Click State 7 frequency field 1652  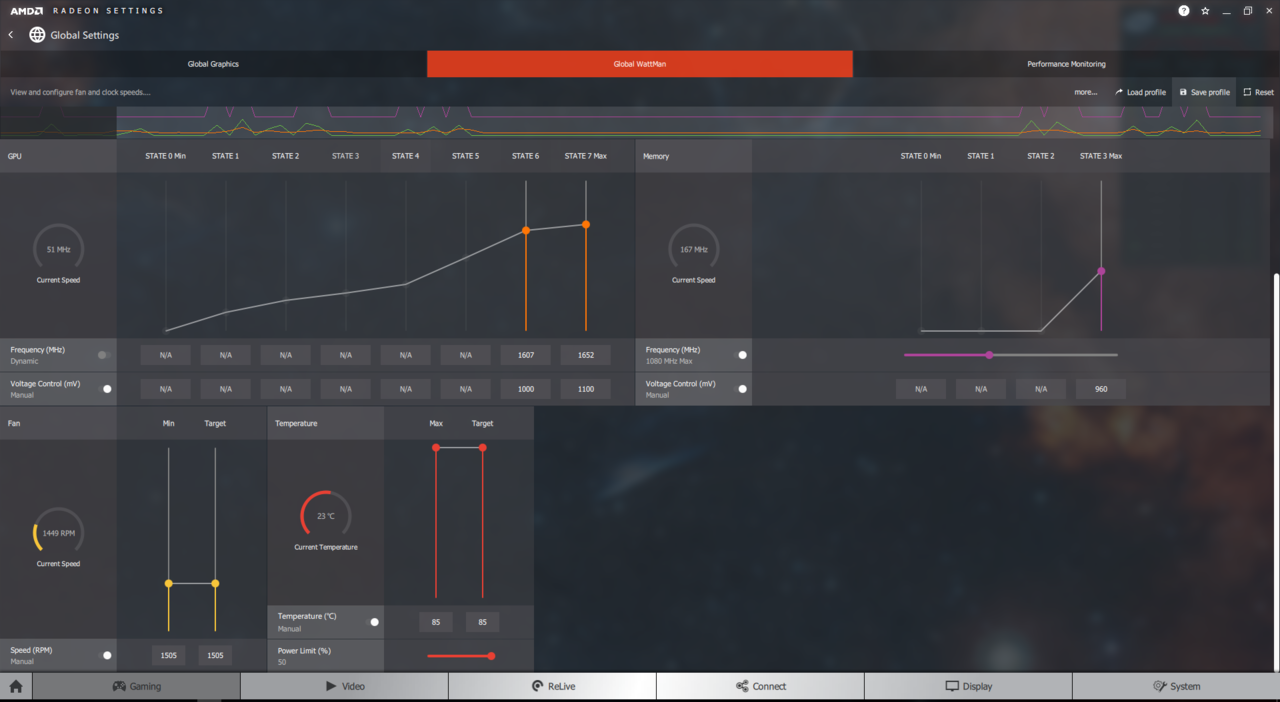[586, 355]
